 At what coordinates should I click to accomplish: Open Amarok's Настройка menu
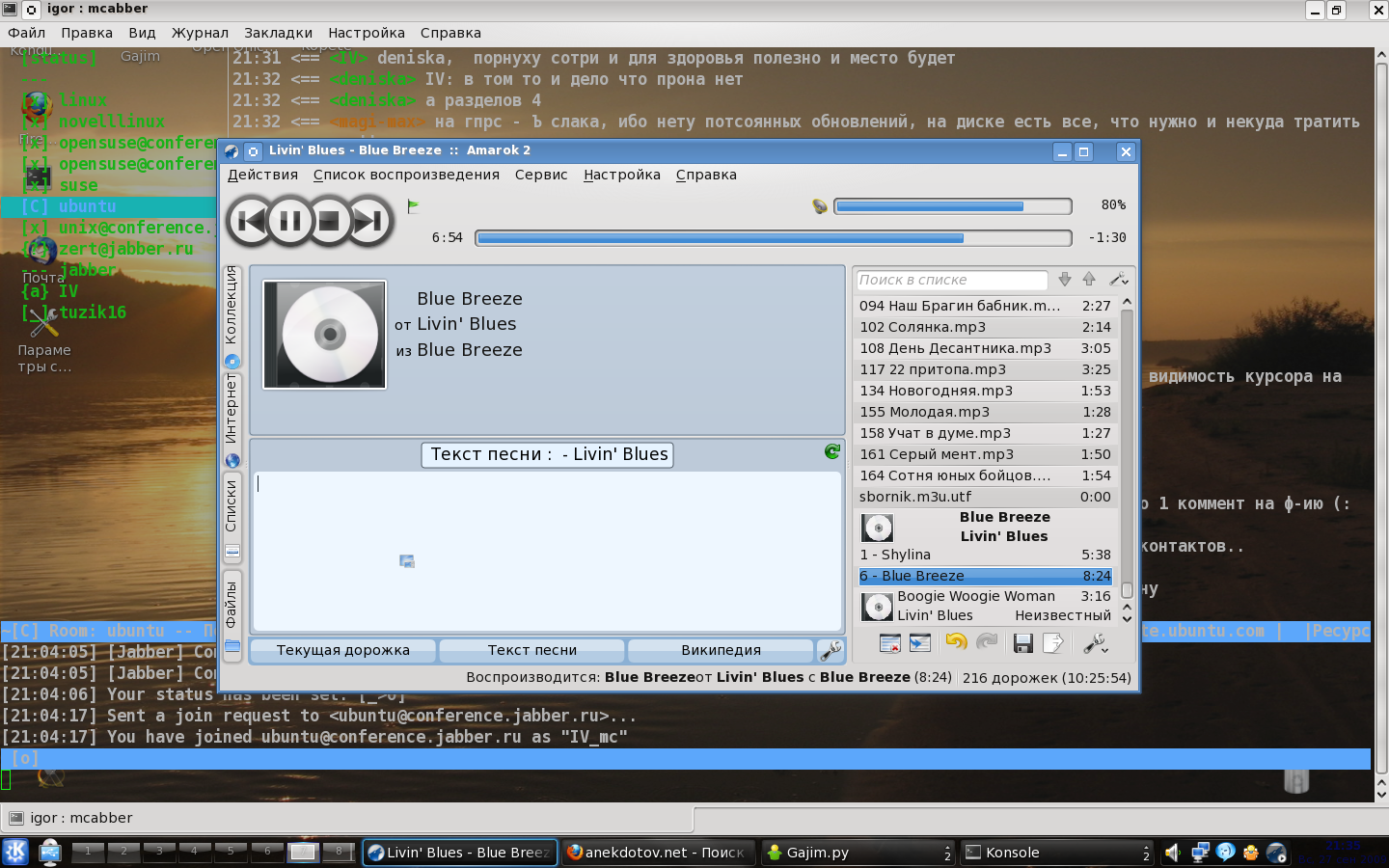click(x=622, y=175)
